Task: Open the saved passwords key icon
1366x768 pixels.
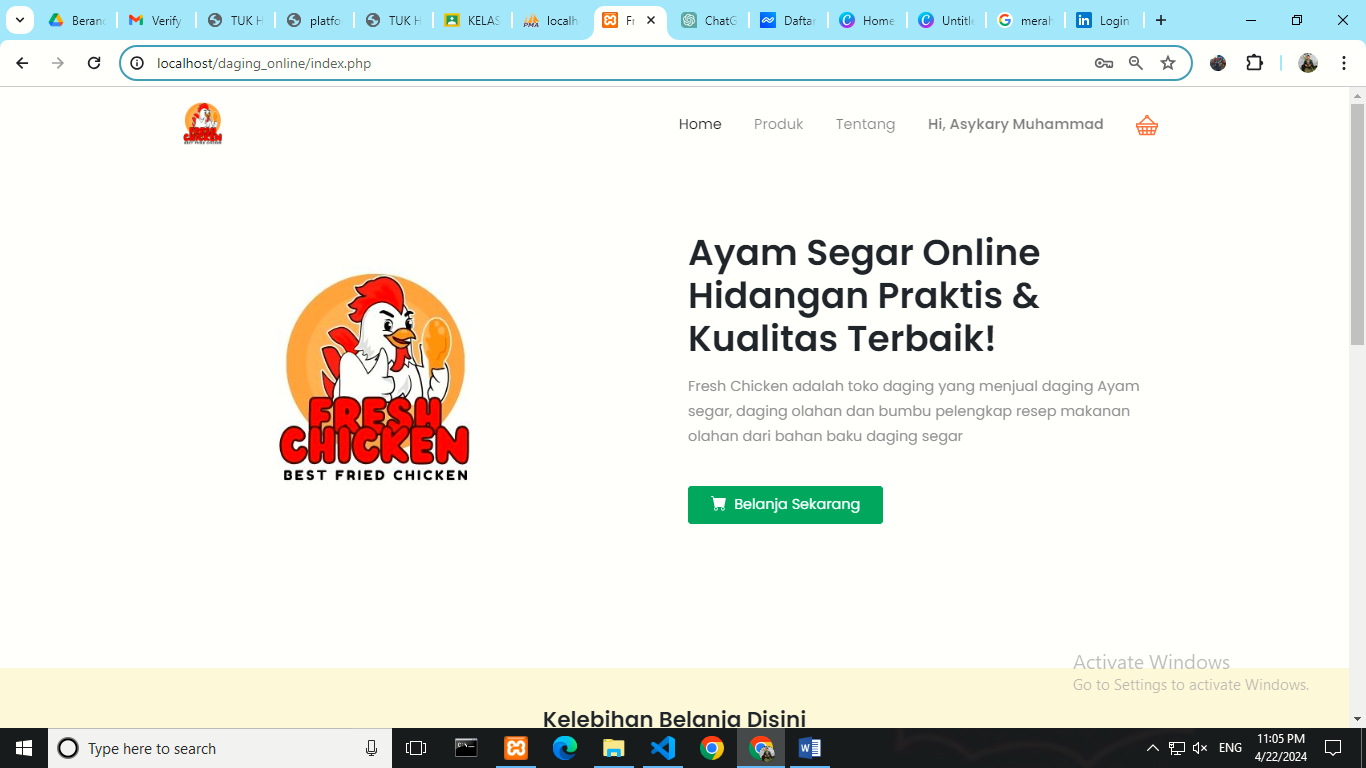Action: pos(1104,63)
